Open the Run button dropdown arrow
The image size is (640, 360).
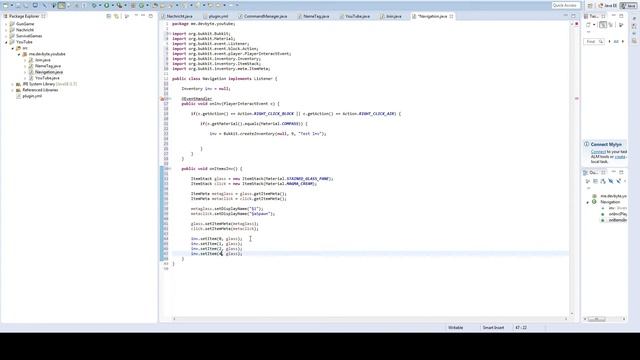pos(112,5)
